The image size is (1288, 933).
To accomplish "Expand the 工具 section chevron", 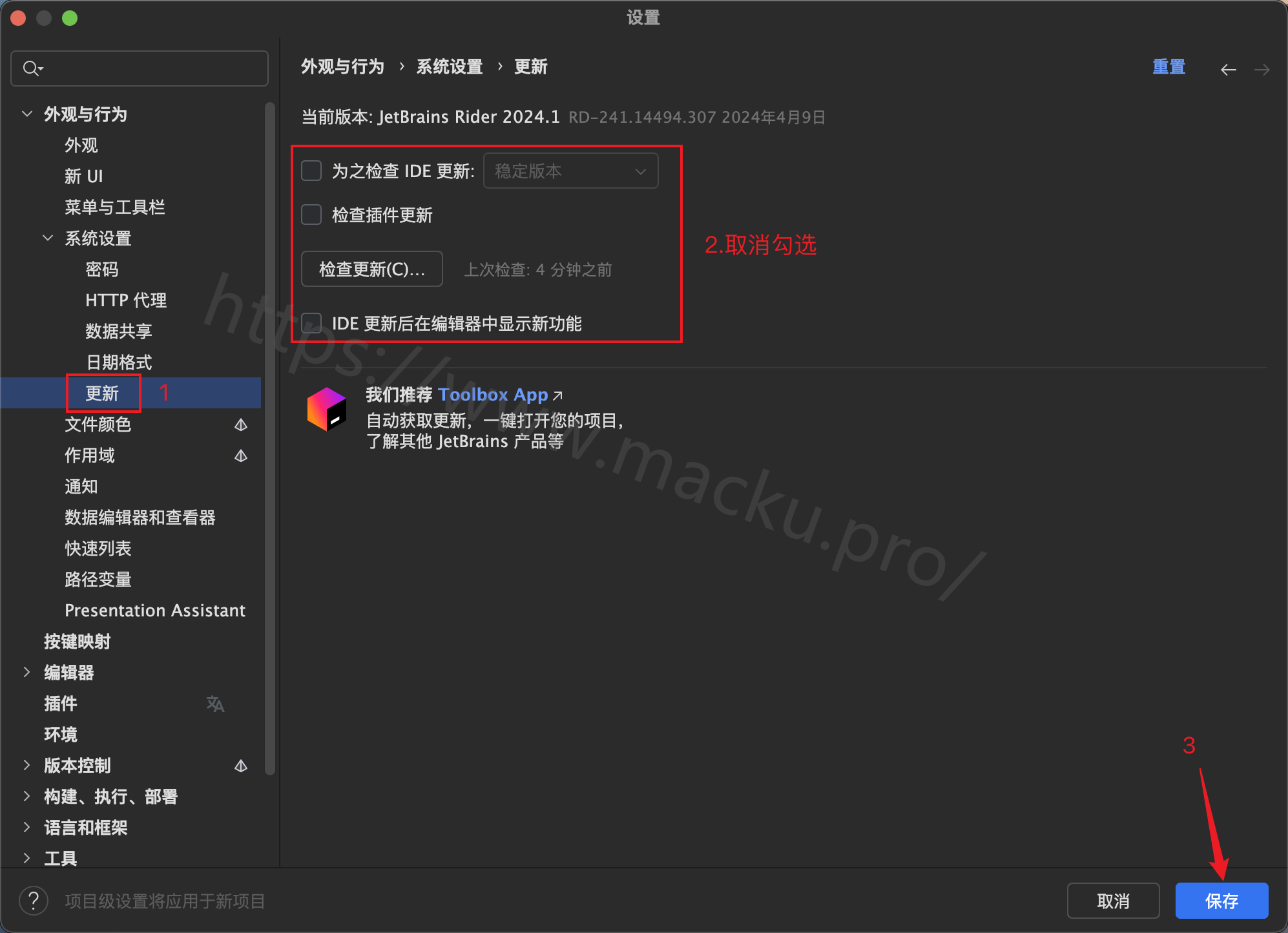I will (x=26, y=858).
